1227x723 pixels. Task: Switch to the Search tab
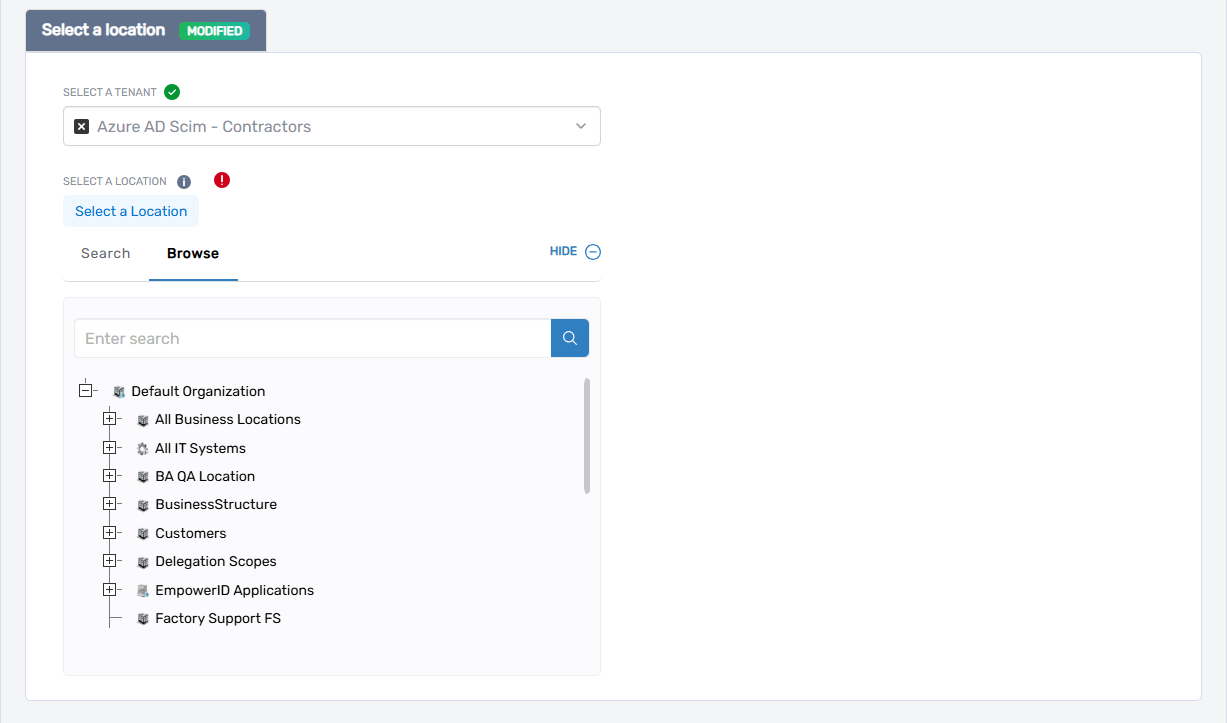tap(105, 253)
